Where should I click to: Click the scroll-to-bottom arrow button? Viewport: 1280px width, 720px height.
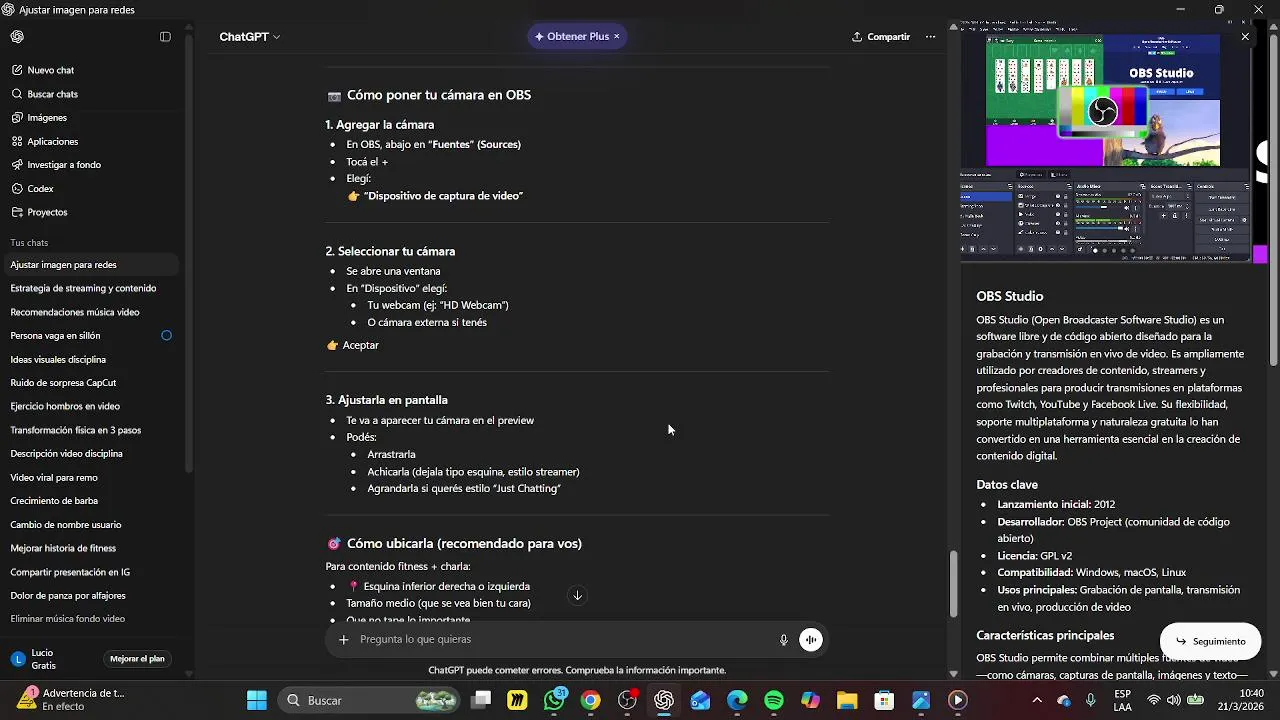577,596
